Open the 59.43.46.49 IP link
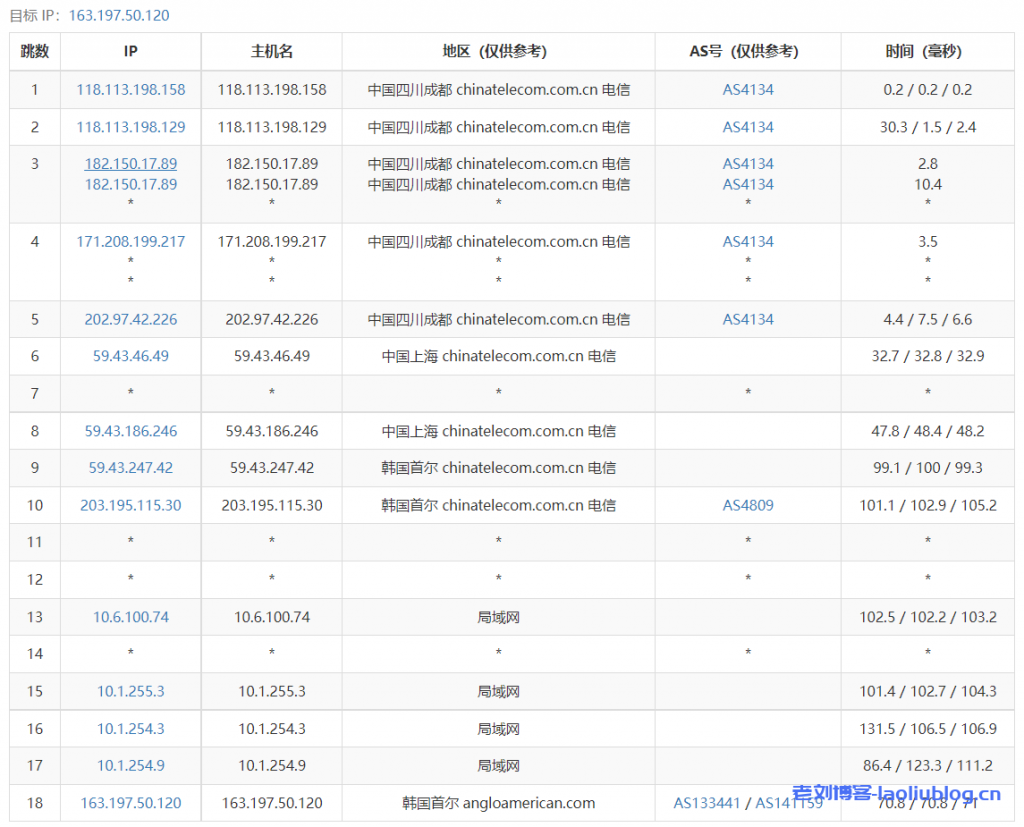The width and height of the screenshot is (1024, 827). (131, 356)
